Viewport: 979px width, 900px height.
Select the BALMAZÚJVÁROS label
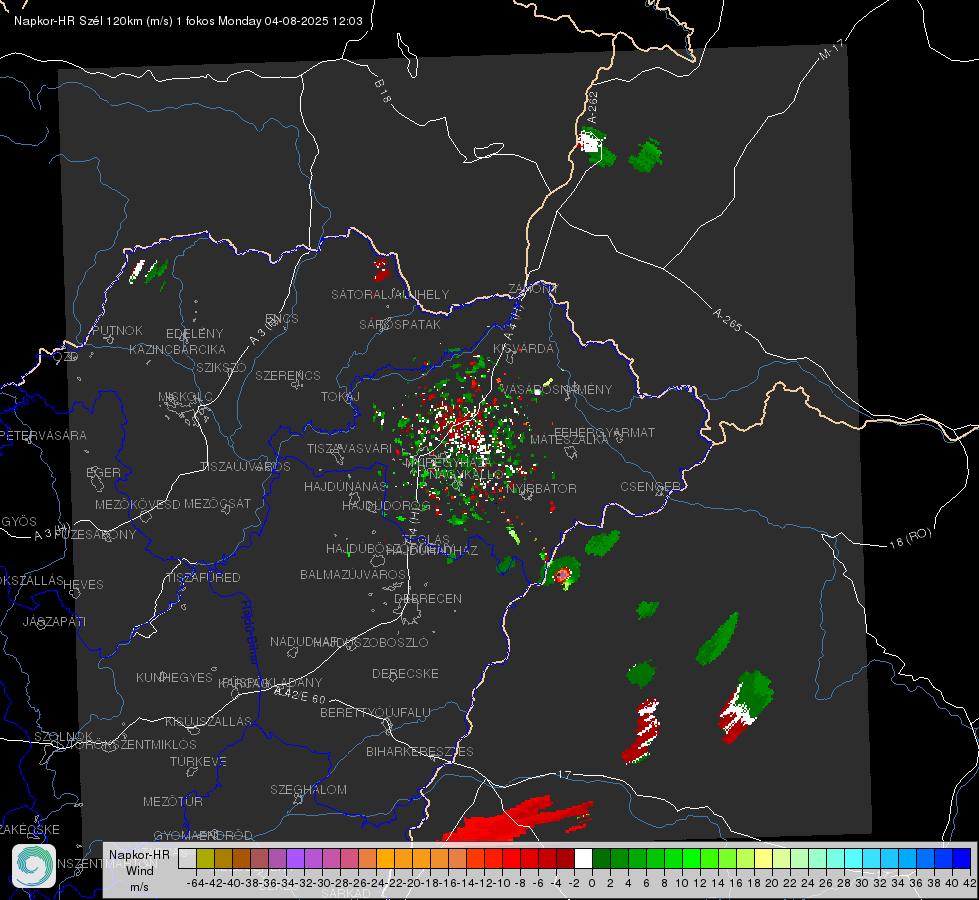pos(353,574)
